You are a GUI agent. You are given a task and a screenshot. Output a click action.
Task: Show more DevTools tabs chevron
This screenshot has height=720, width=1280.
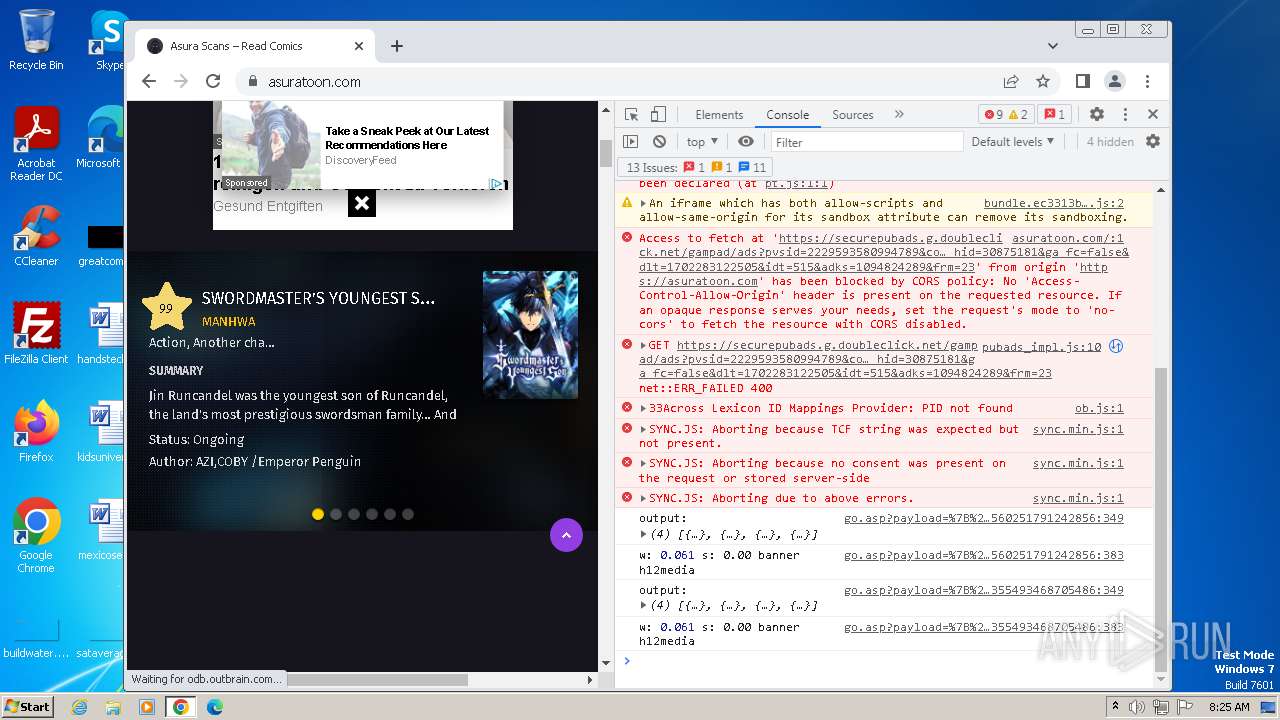[899, 114]
